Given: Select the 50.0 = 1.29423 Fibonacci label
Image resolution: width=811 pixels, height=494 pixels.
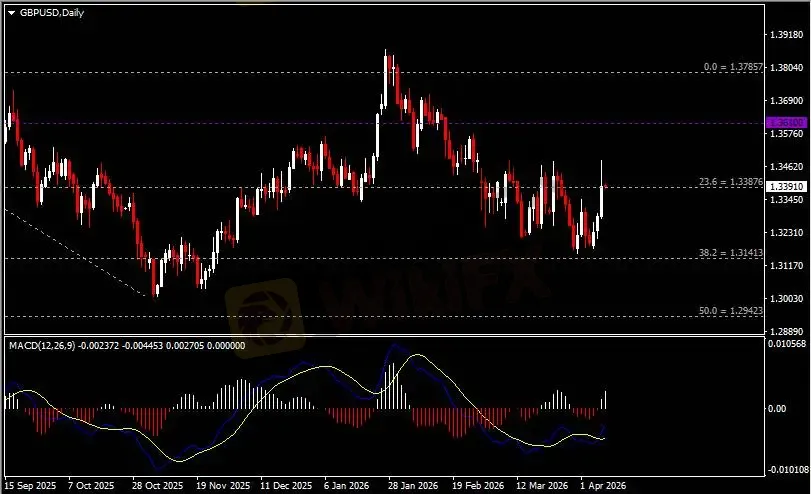Looking at the screenshot, I should pos(731,311).
